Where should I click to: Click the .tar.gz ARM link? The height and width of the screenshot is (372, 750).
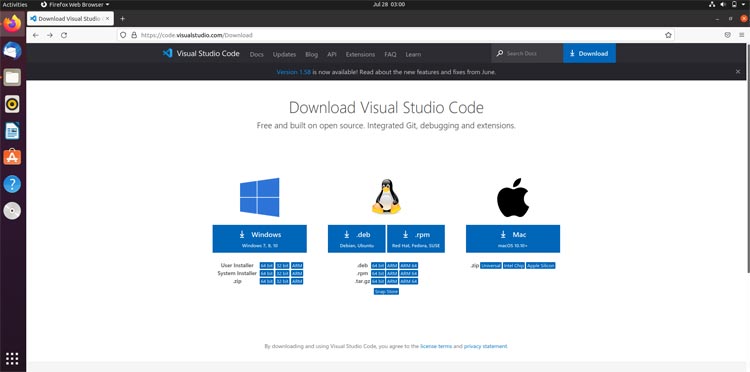pos(392,281)
